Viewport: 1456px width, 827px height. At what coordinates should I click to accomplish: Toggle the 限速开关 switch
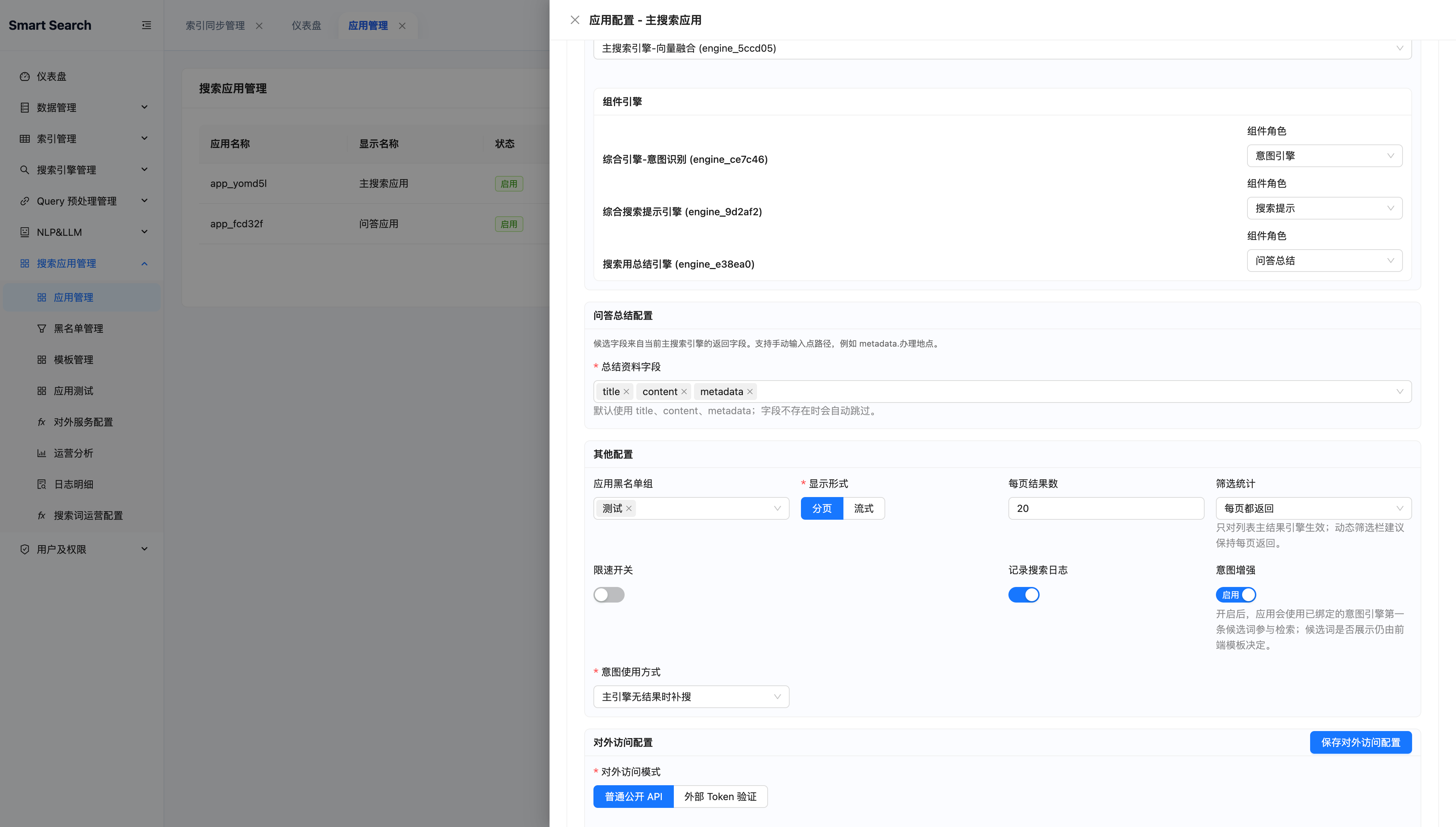[x=609, y=595]
